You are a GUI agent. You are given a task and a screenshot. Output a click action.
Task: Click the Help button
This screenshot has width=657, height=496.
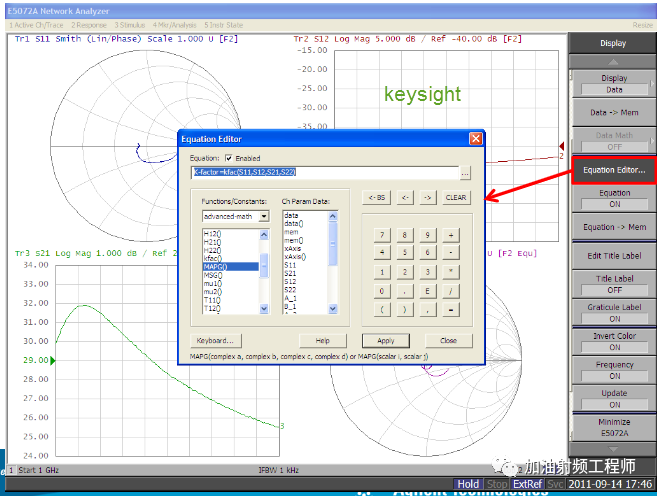coord(323,341)
